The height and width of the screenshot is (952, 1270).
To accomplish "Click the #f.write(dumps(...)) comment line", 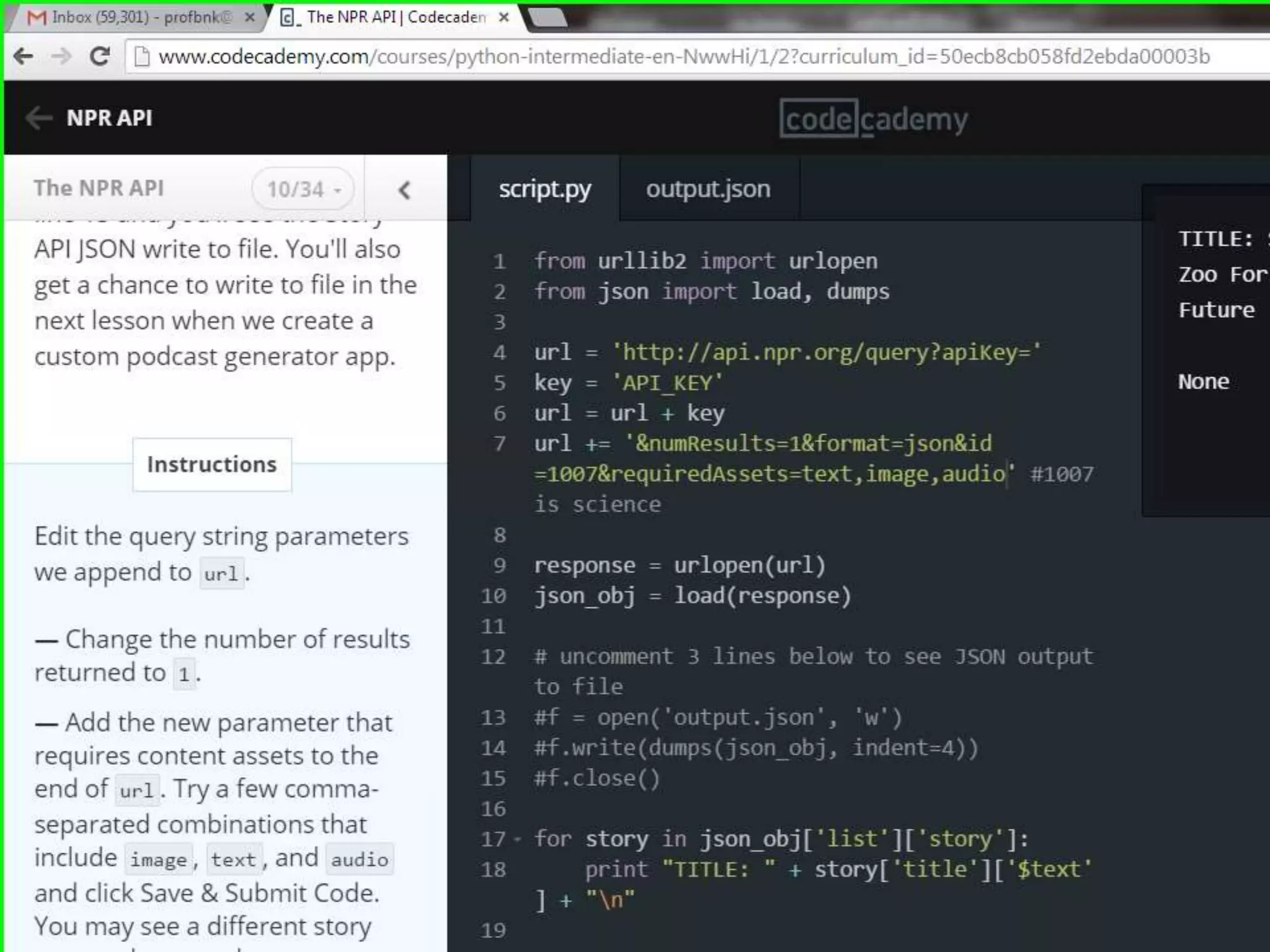I will click(x=757, y=747).
